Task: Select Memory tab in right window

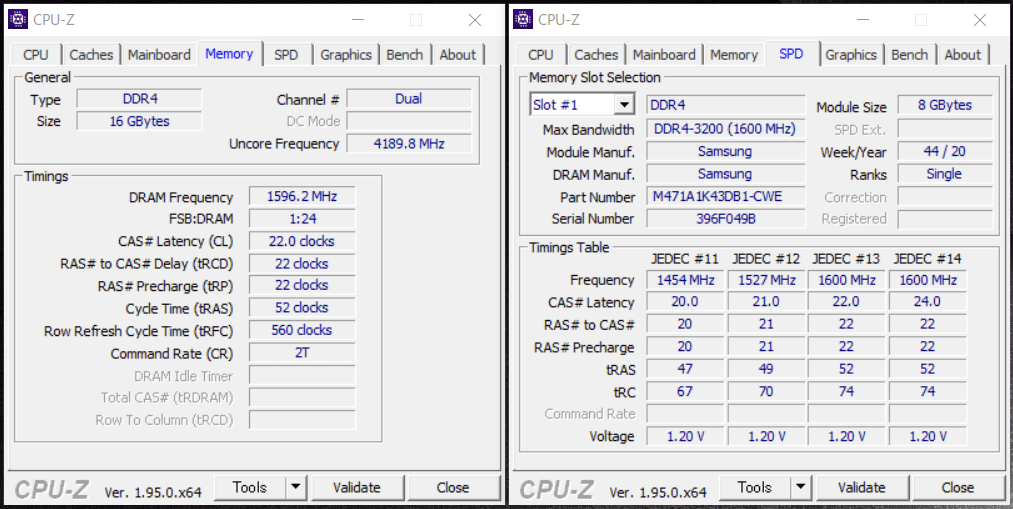Action: [x=734, y=55]
